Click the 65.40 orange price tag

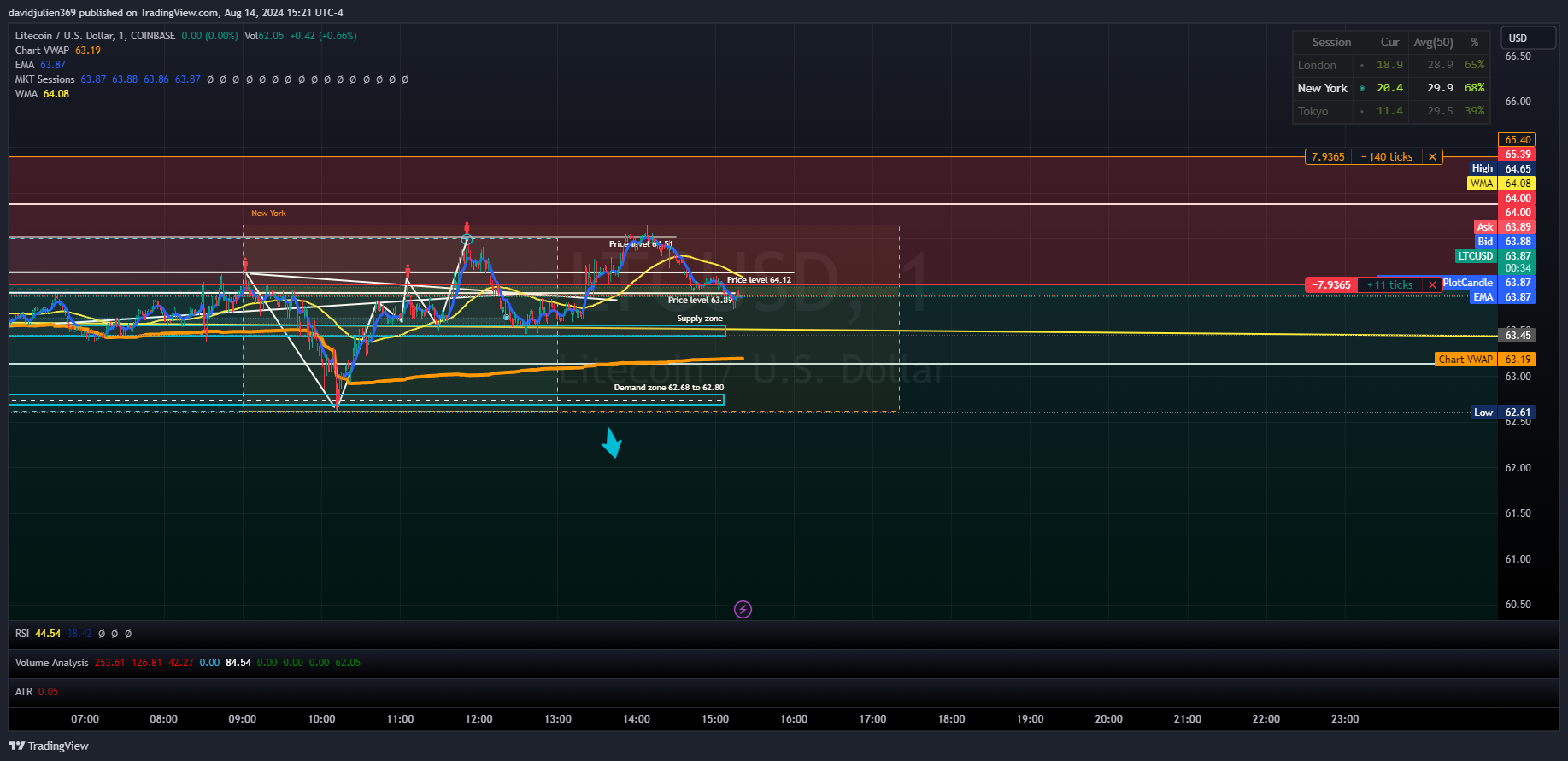tap(1517, 140)
